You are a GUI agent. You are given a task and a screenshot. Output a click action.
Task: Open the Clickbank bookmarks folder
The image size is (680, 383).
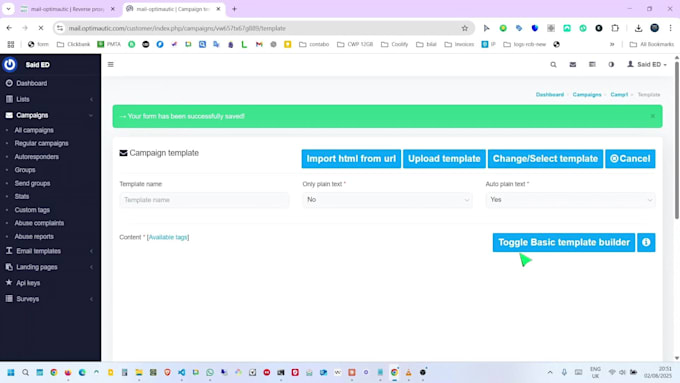click(74, 44)
